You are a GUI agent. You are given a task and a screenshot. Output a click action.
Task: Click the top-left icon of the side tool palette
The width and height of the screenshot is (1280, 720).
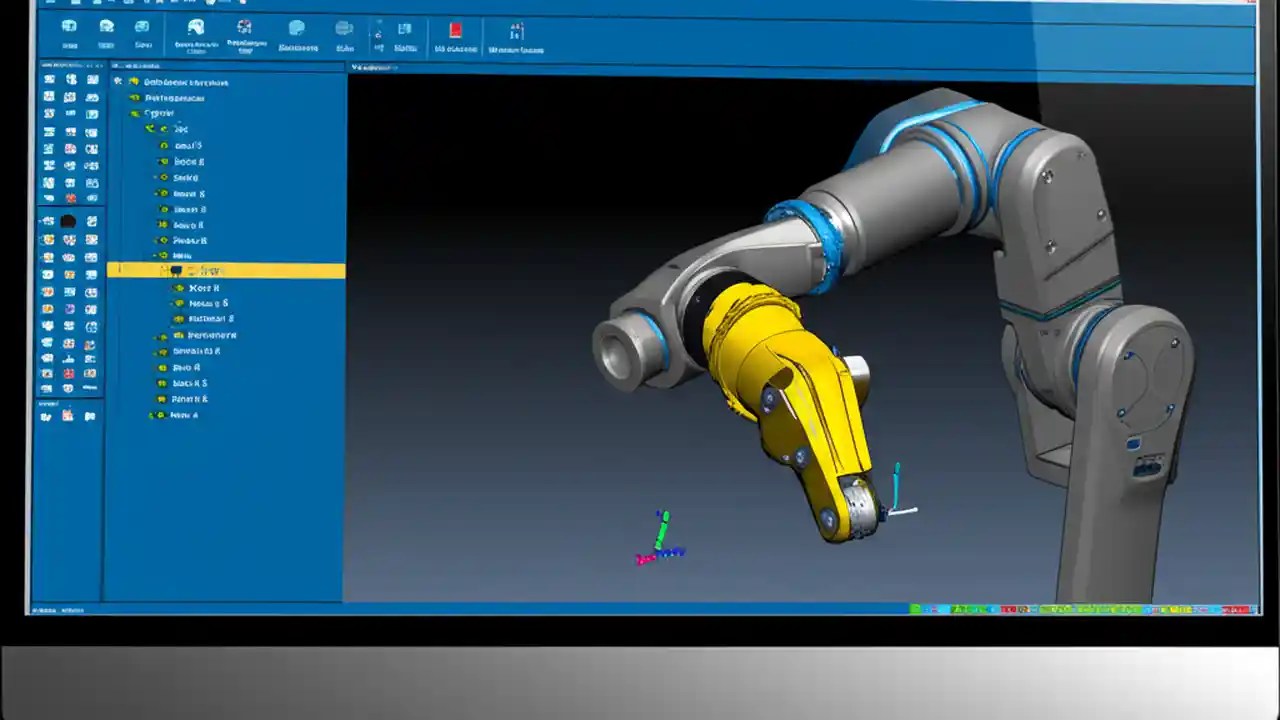pos(48,79)
